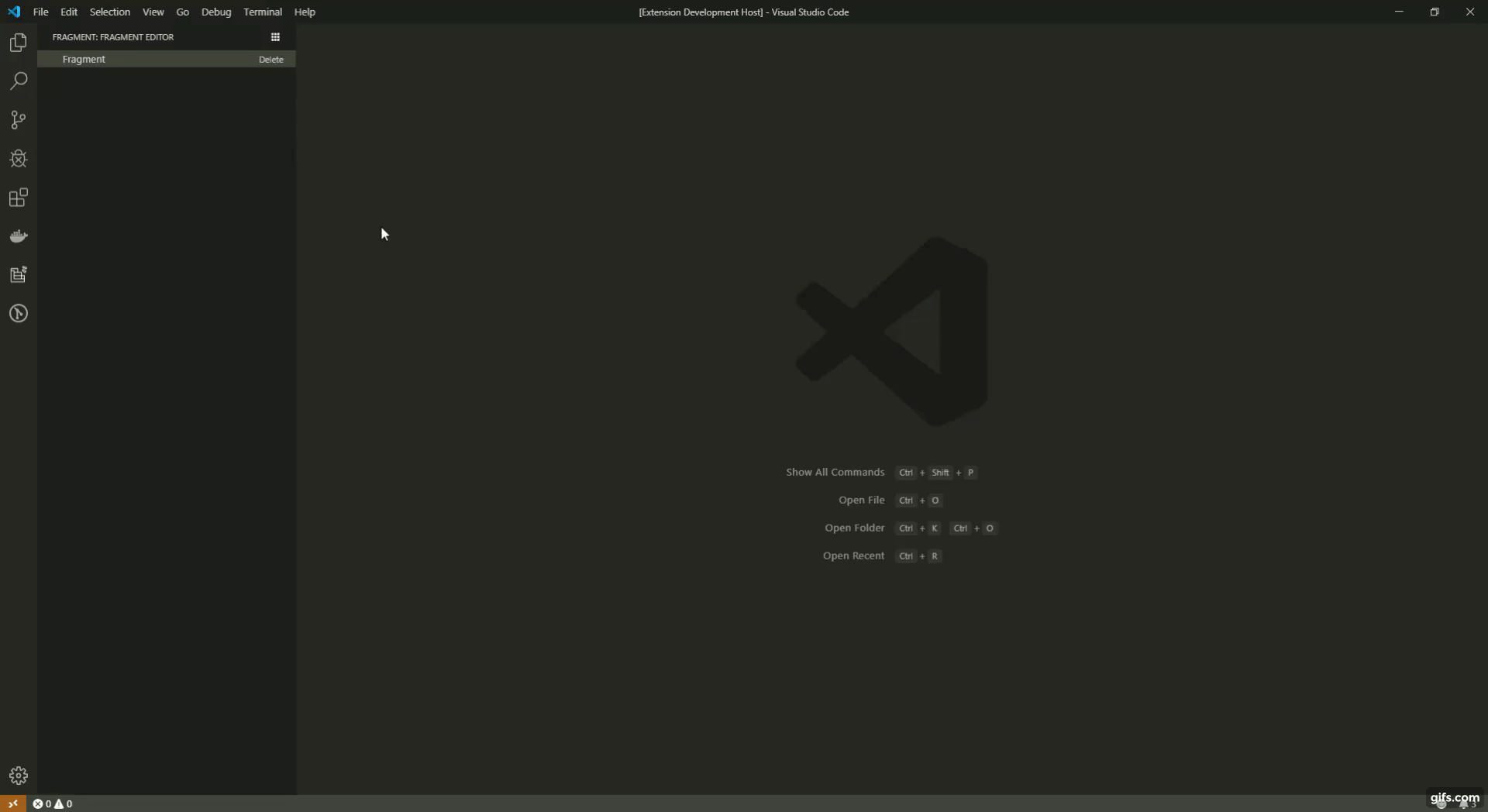Click the 'Open Recent' label
1488x812 pixels.
coord(854,556)
